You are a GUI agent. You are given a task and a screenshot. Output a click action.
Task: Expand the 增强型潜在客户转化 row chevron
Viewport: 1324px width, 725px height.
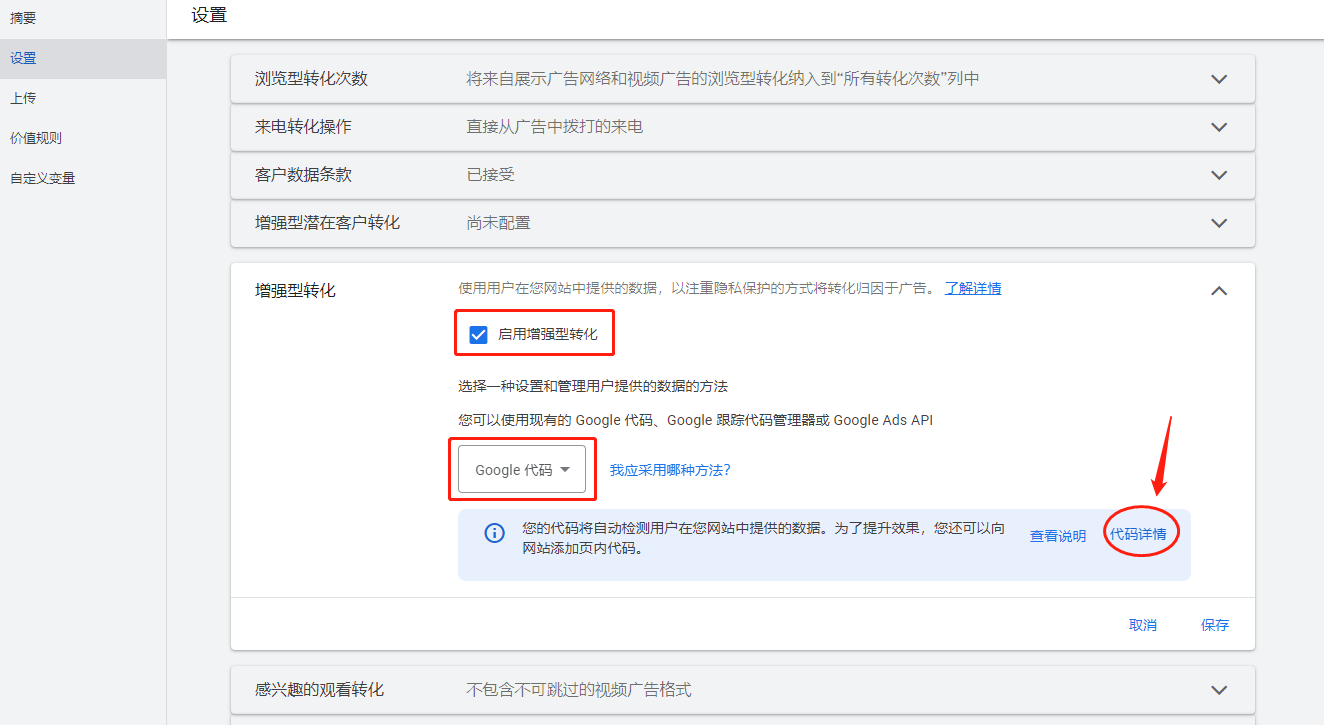point(1218,223)
